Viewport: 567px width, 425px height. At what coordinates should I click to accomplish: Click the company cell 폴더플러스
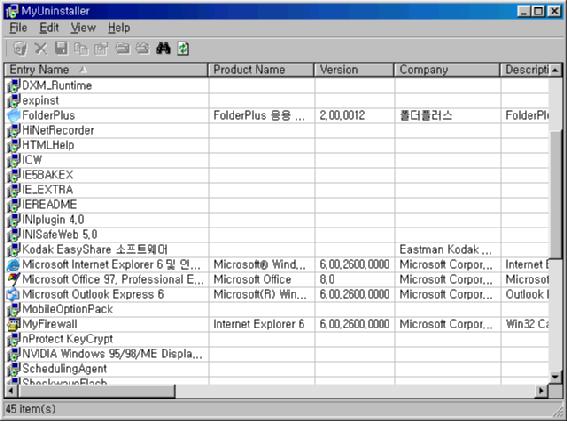(x=426, y=116)
